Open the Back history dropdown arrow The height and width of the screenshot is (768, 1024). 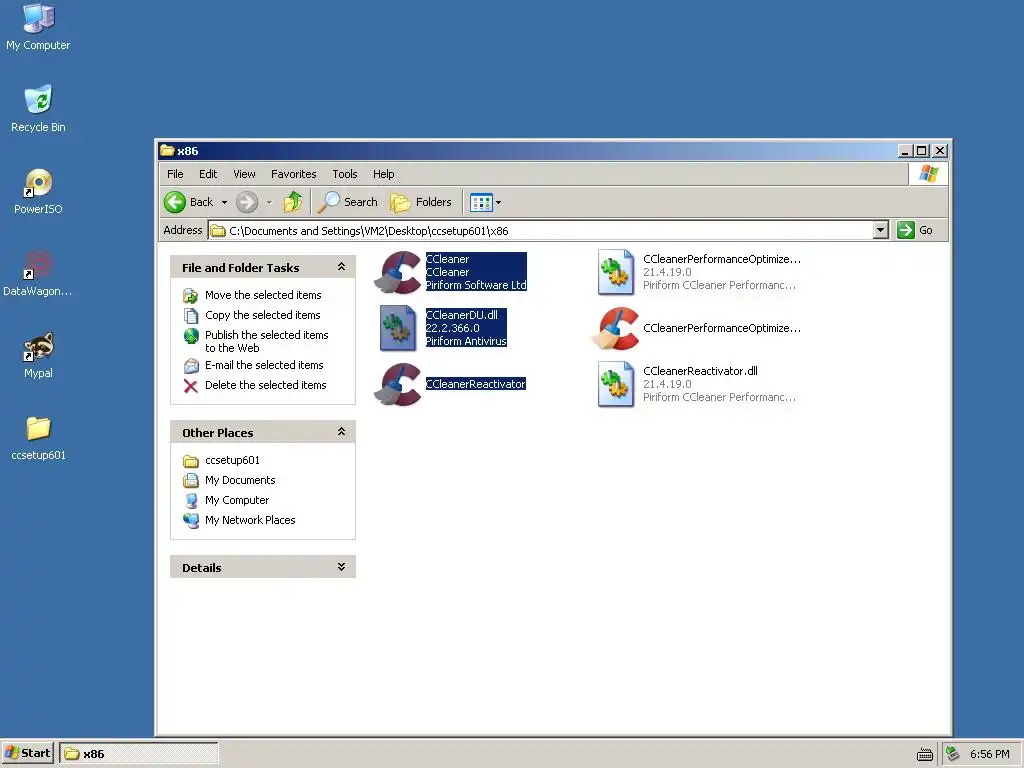tap(224, 202)
